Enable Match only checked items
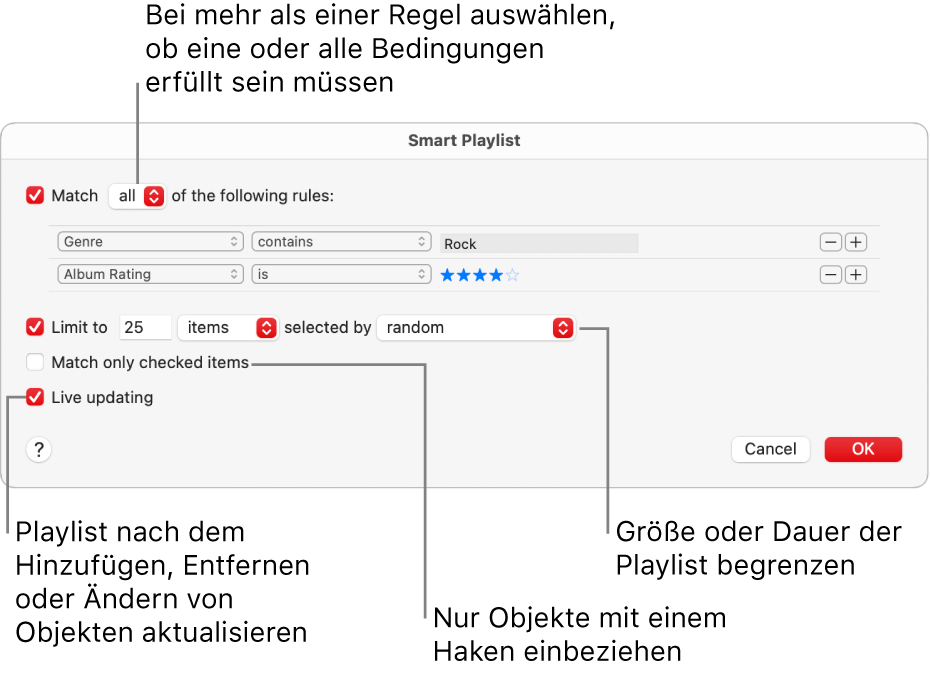Viewport: 931px width, 673px height. point(36,363)
